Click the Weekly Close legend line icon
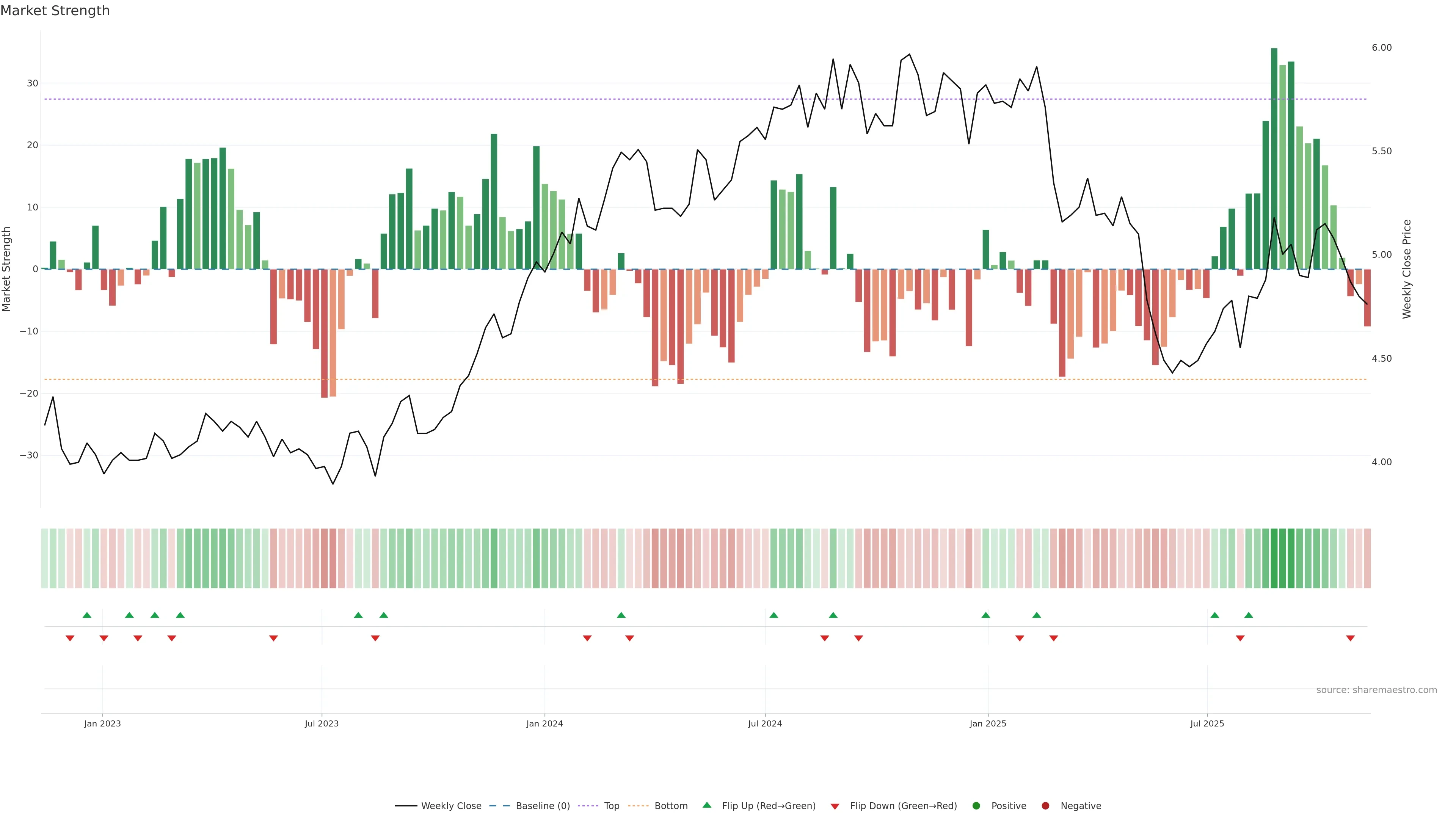The height and width of the screenshot is (819, 1456). (406, 806)
